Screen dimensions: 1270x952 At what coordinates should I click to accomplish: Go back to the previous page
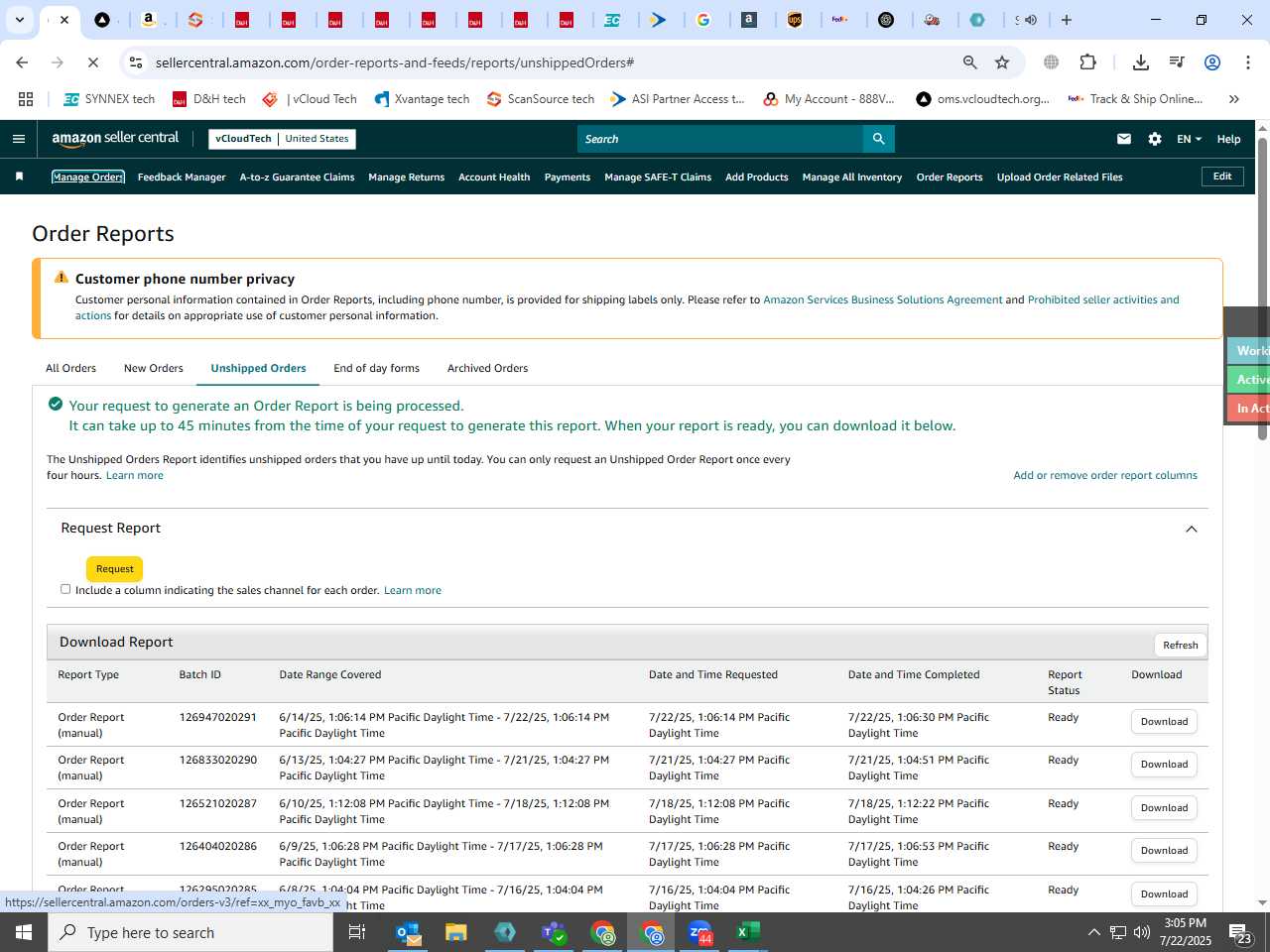pos(22,62)
